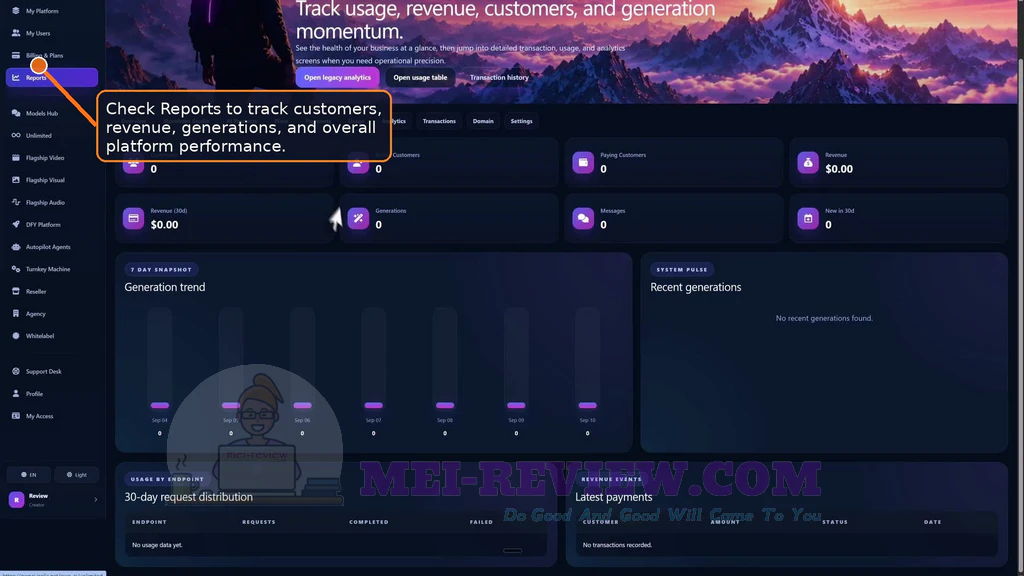Open the Billing & Plans menu item
The image size is (1024, 576).
[52, 56]
